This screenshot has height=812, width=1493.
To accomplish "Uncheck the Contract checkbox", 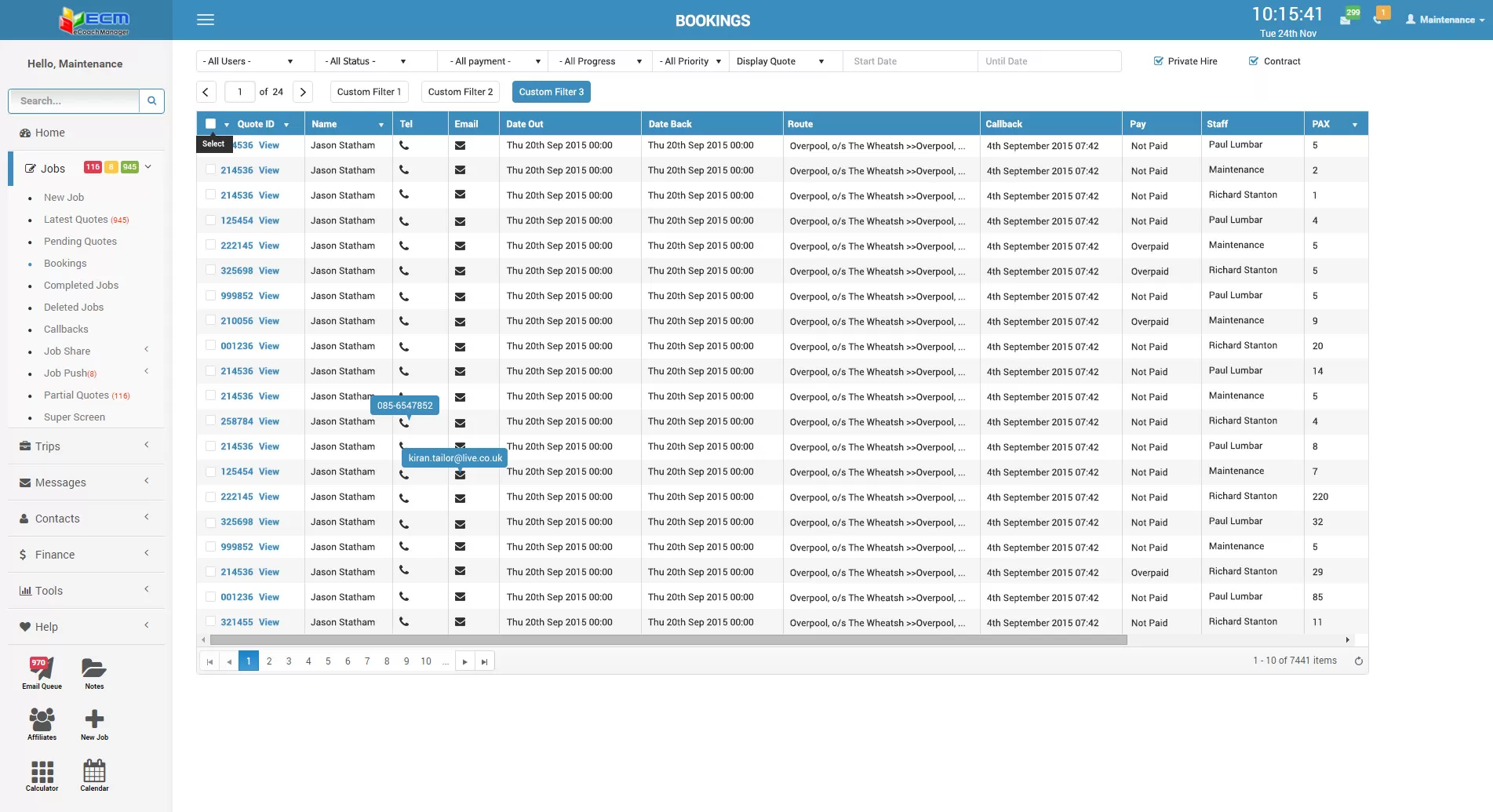I will click(x=1254, y=61).
